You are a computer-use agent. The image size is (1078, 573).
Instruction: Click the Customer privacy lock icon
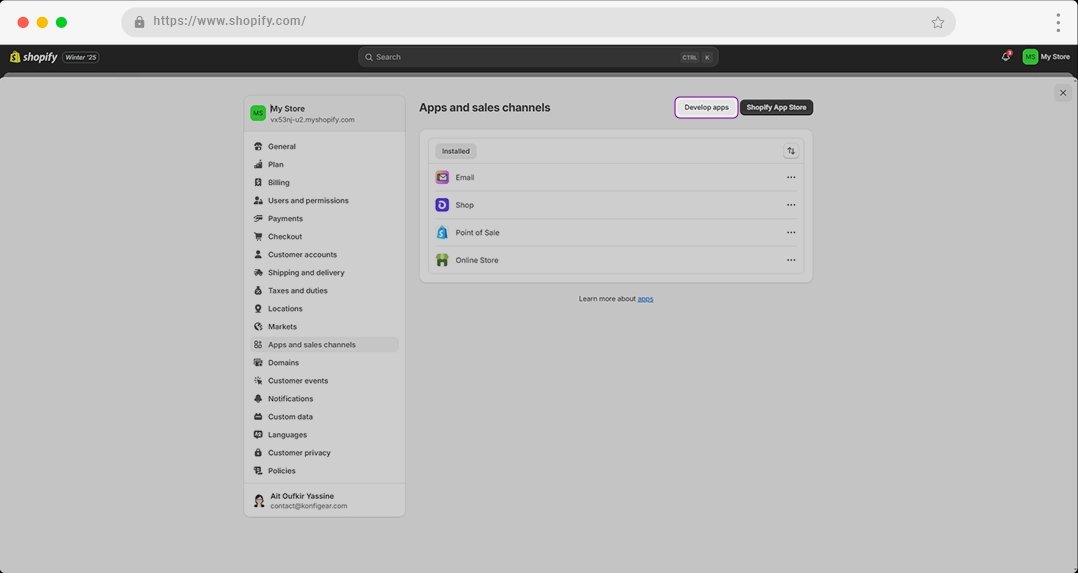click(x=258, y=453)
